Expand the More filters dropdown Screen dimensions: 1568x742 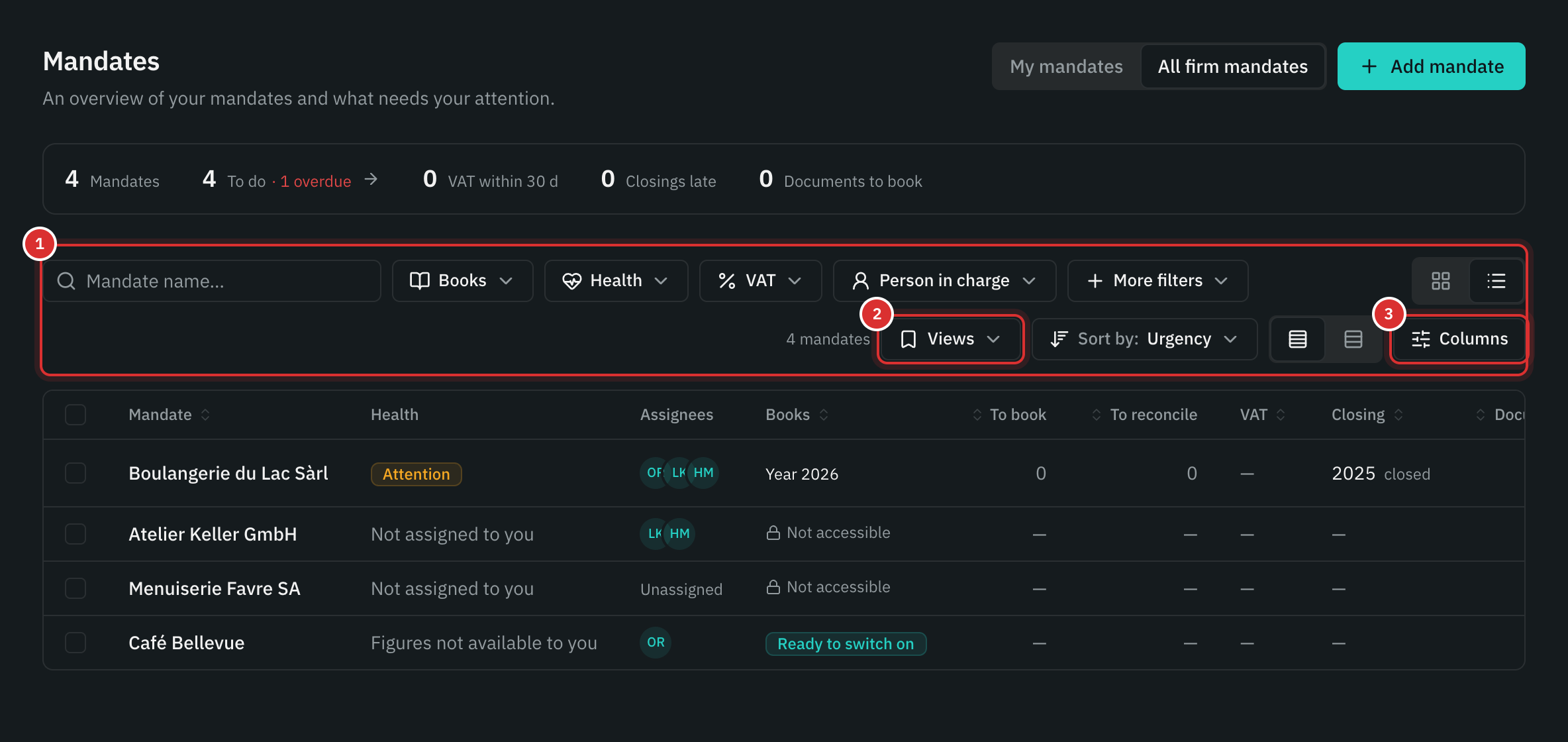[1157, 281]
